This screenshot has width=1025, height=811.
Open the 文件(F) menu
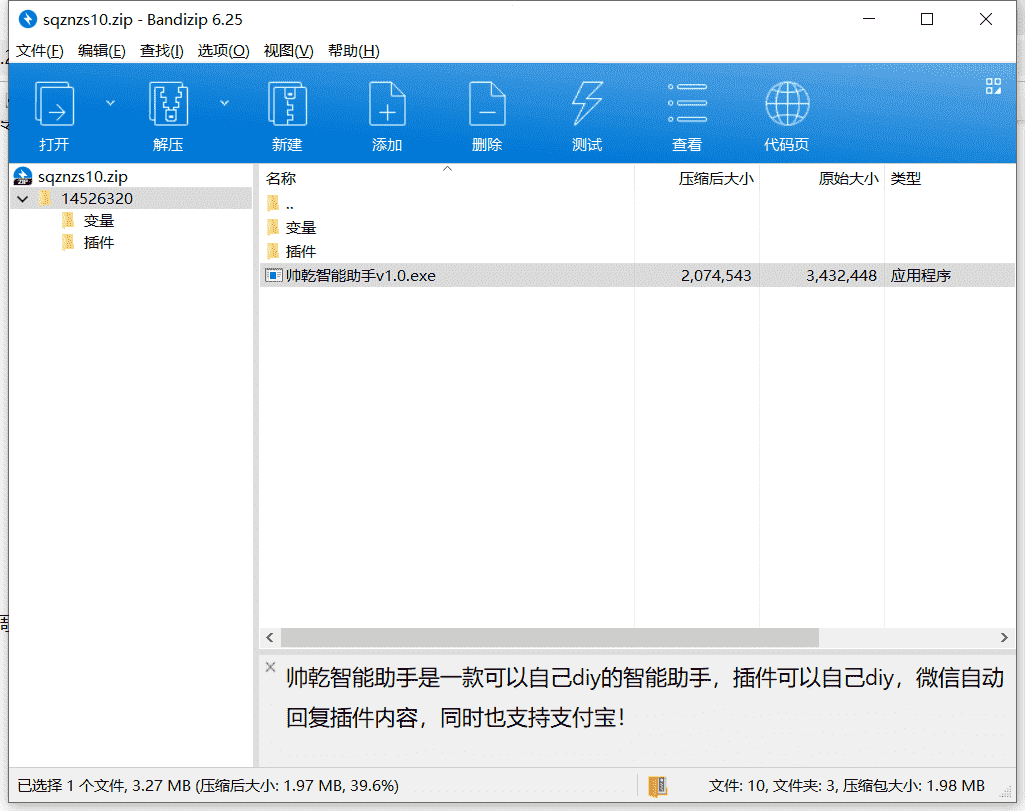[x=40, y=51]
